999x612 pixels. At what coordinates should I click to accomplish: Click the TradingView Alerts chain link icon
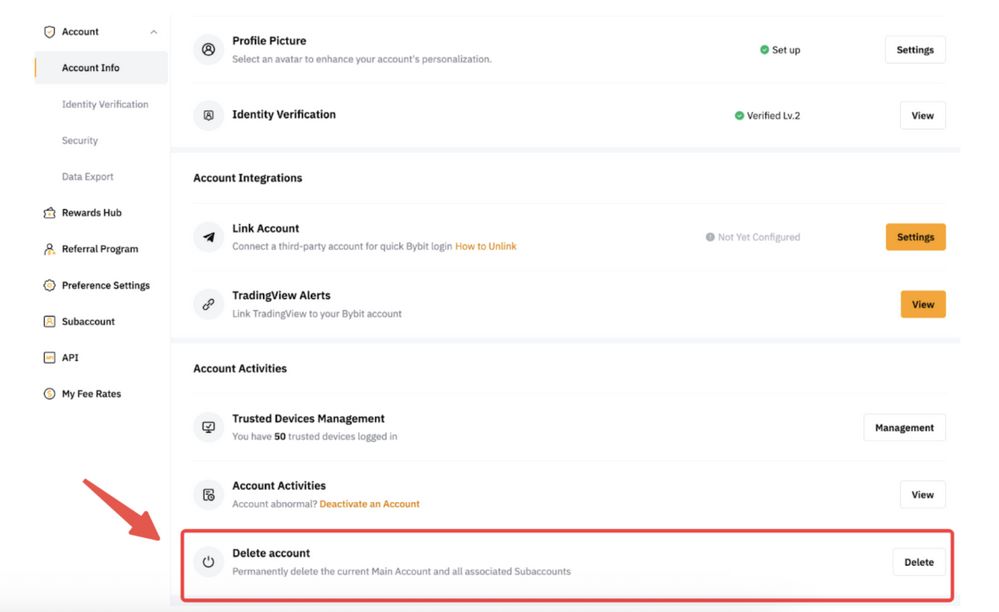pyautogui.click(x=208, y=304)
